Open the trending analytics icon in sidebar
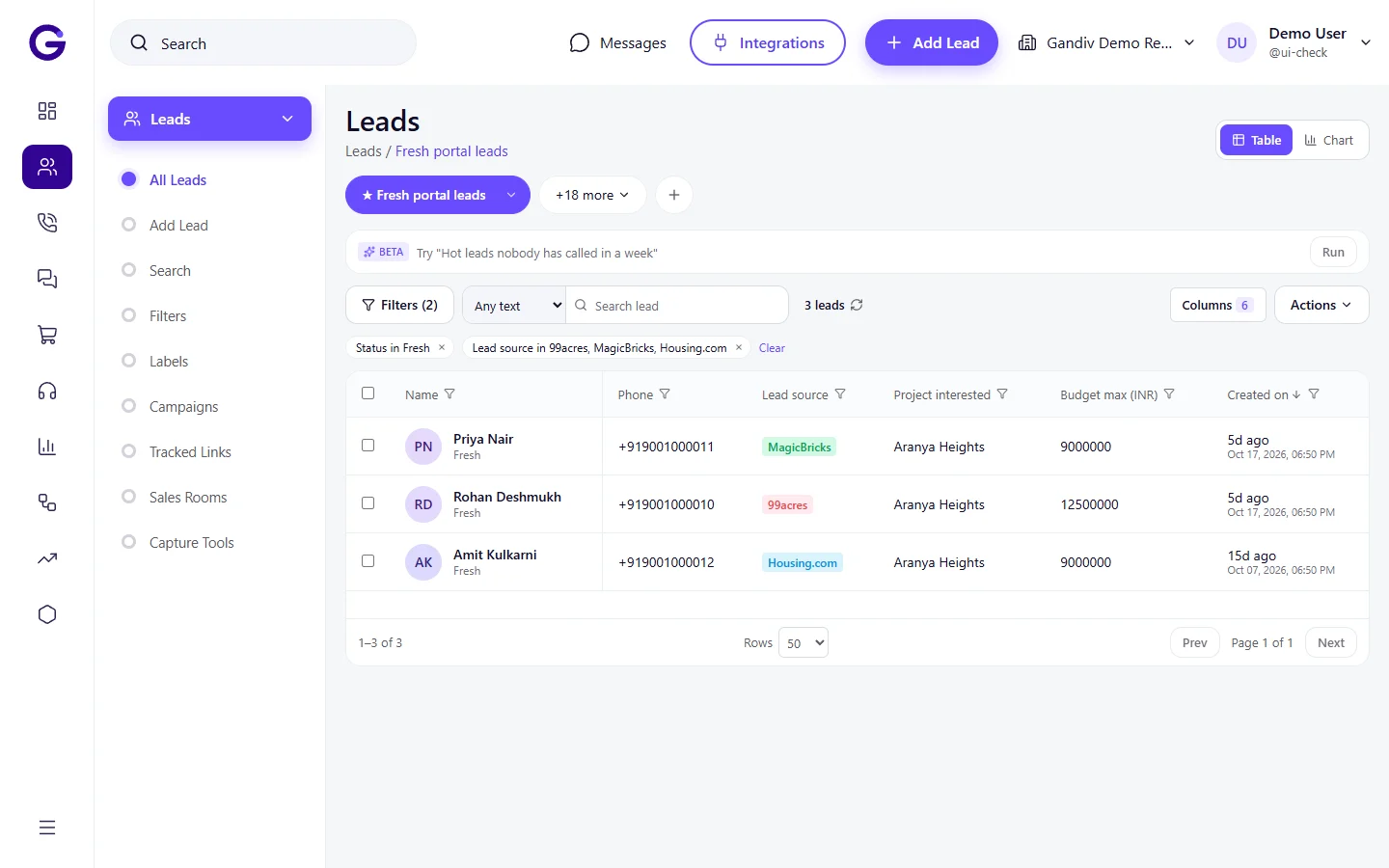This screenshot has height=868, width=1389. (x=47, y=558)
